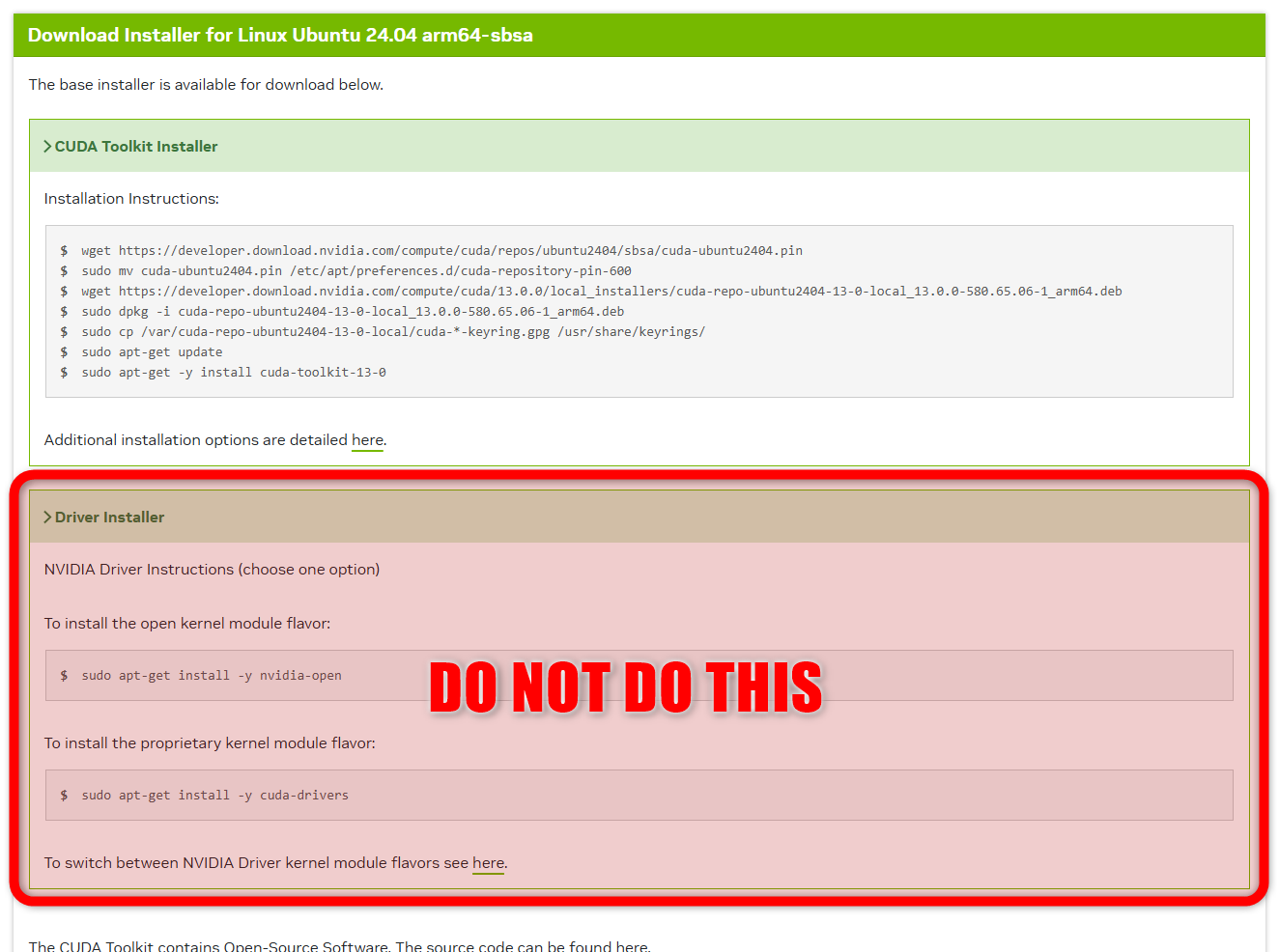Click 'The base installer is available for download below.' text
This screenshot has height=952, width=1279.
(x=206, y=85)
